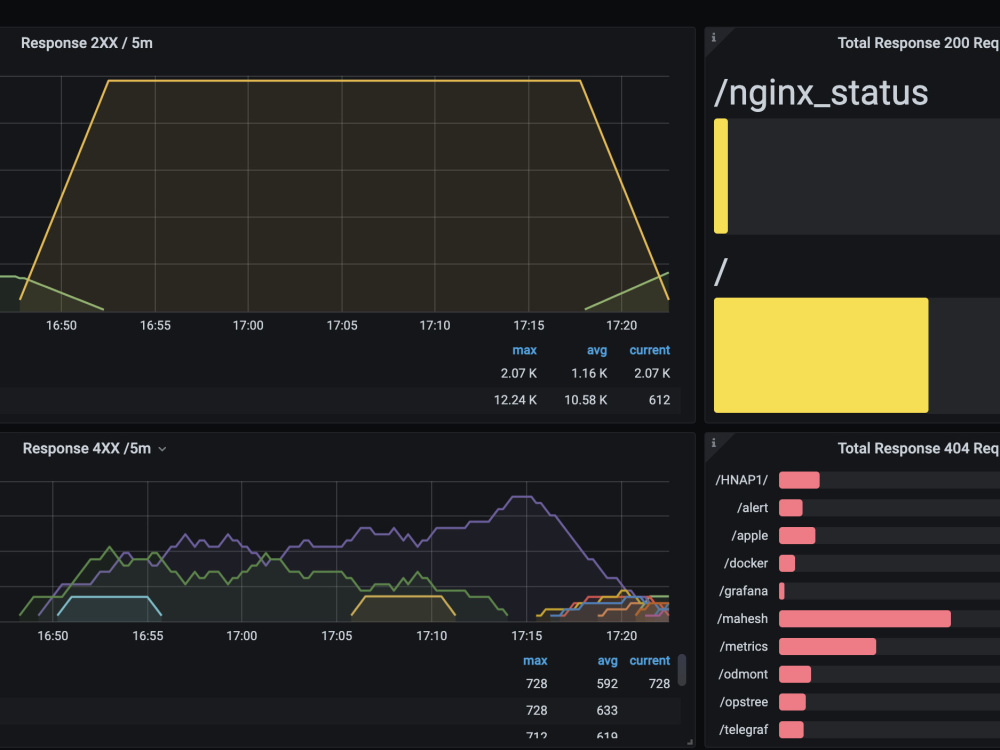Viewport: 1000px width, 750px height.
Task: Click the 612 current value
Action: point(659,400)
